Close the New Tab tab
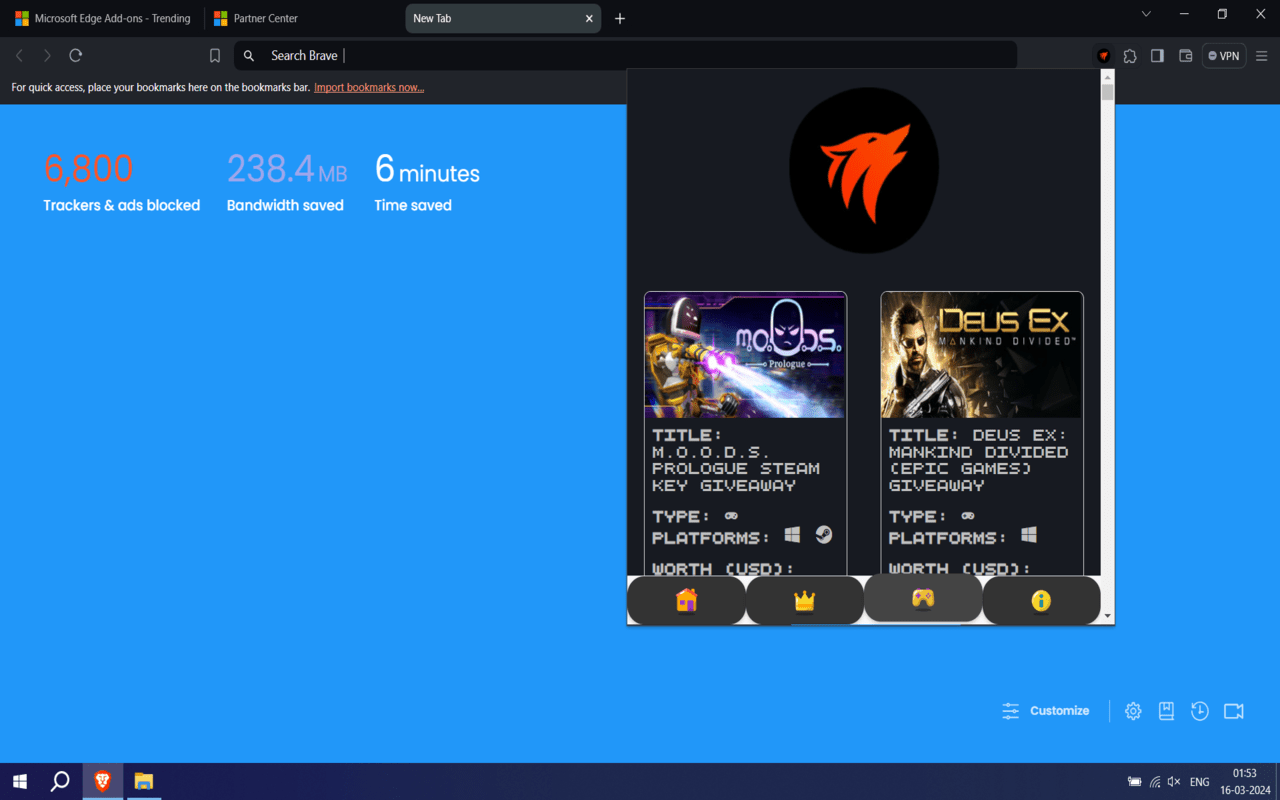 (588, 18)
